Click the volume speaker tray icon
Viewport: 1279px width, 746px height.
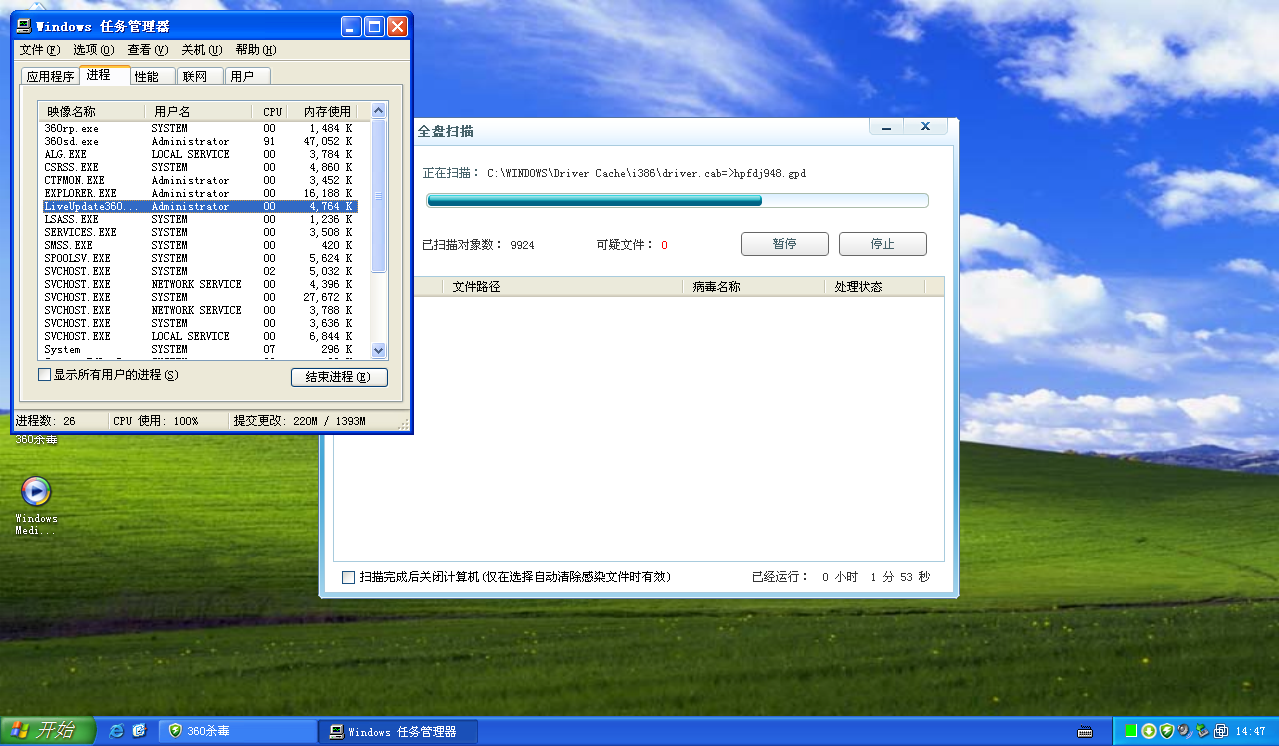point(1184,731)
